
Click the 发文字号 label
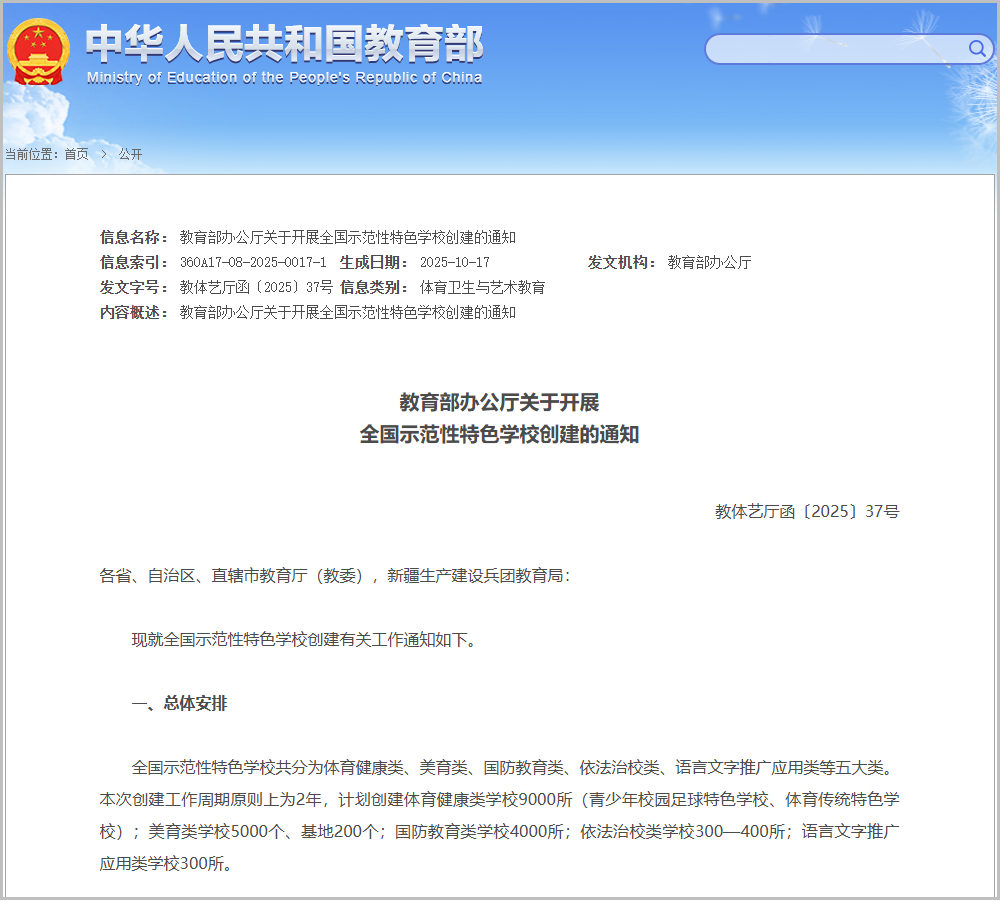pos(134,288)
